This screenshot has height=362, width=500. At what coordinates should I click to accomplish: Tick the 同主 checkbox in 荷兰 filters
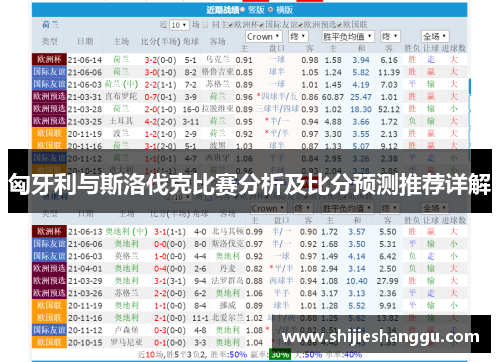click(x=206, y=25)
